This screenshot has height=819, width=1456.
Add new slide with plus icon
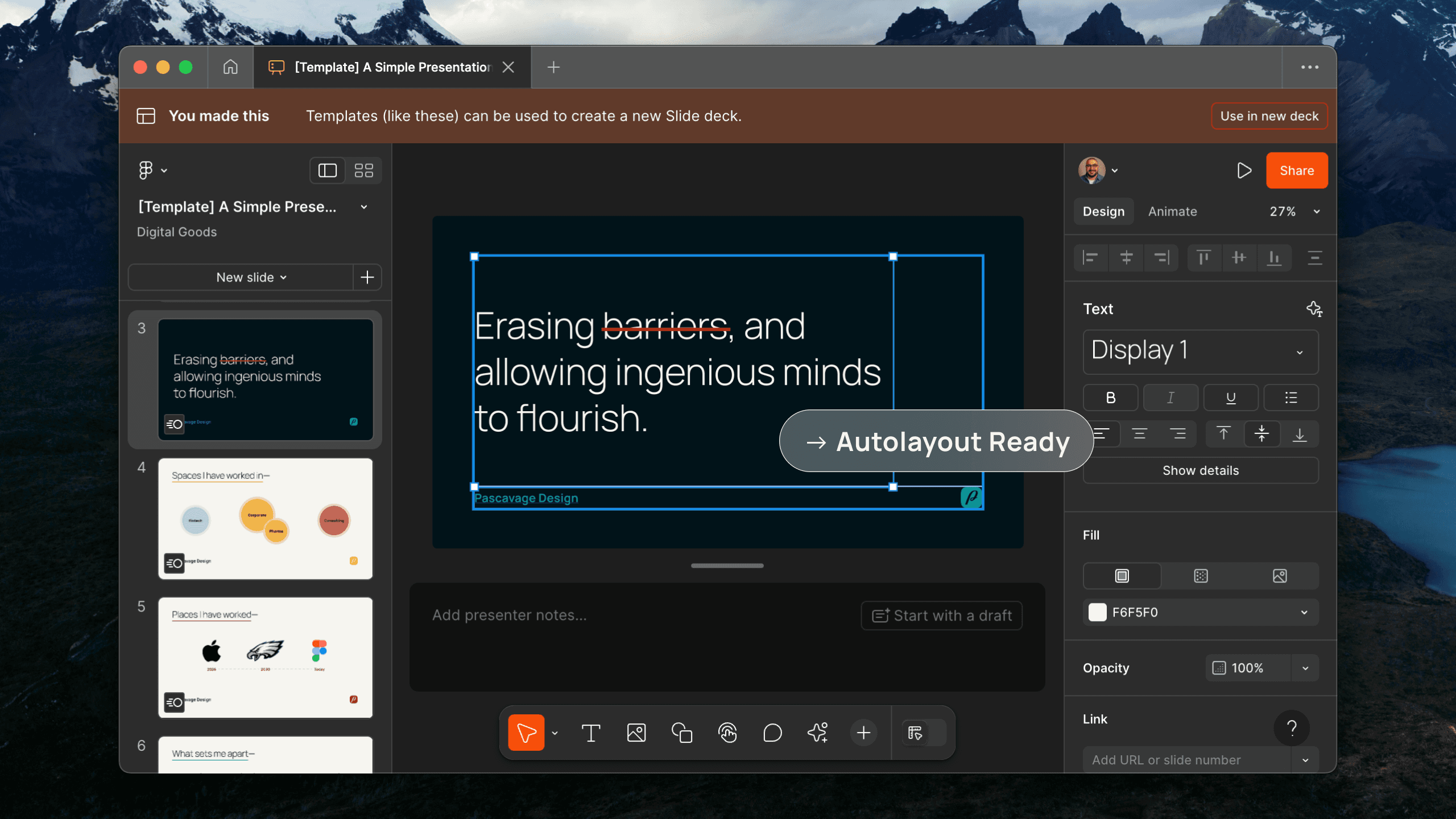click(367, 278)
